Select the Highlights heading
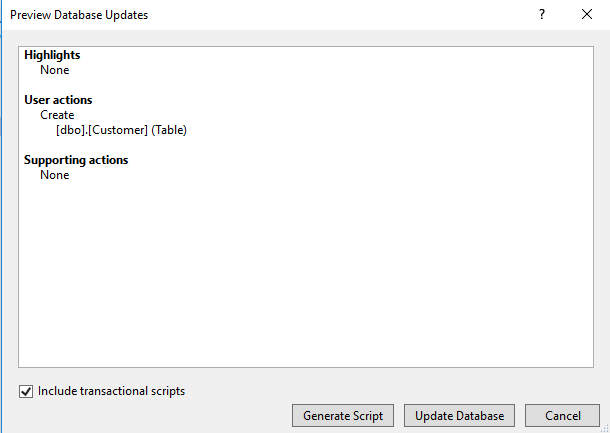The width and height of the screenshot is (610, 433). coord(52,55)
